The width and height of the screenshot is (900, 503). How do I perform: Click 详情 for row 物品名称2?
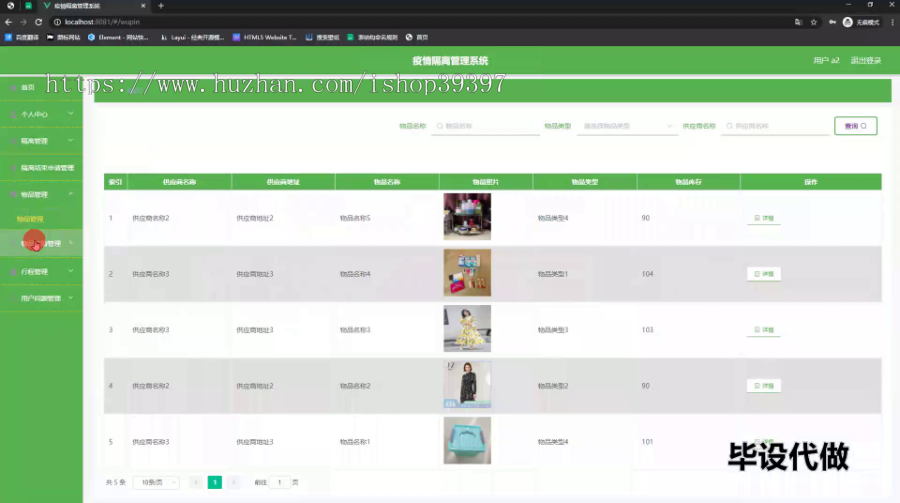764,386
